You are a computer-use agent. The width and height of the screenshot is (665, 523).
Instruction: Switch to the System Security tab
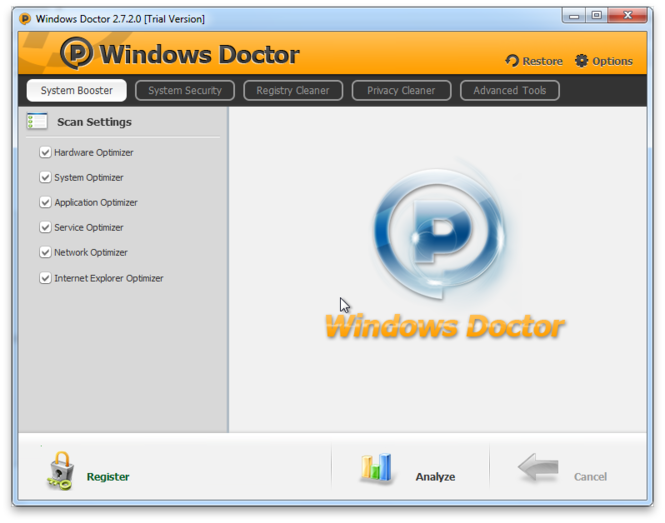point(185,90)
